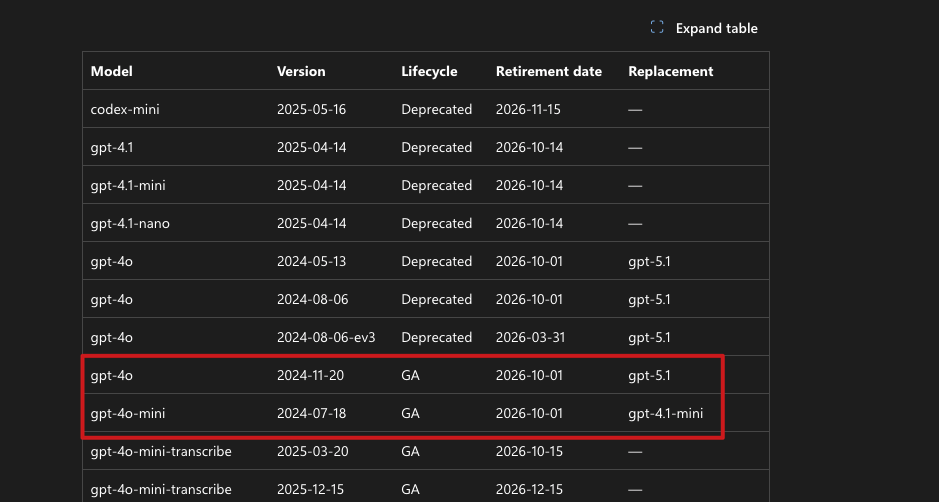Click 'gpt-5.1' in the 2024-11-20 row
The image size is (939, 502).
(649, 376)
